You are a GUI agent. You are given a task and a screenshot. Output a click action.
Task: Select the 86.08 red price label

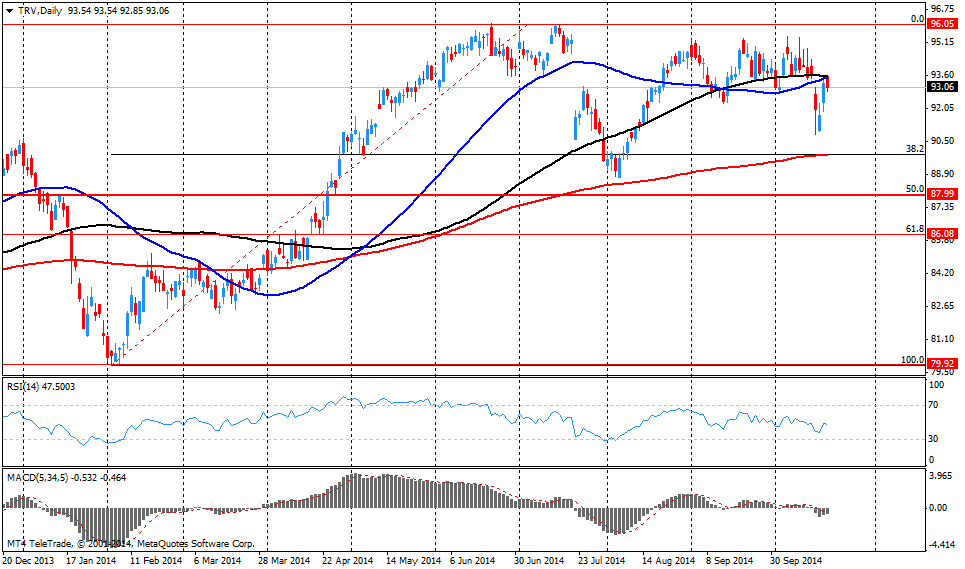(942, 234)
